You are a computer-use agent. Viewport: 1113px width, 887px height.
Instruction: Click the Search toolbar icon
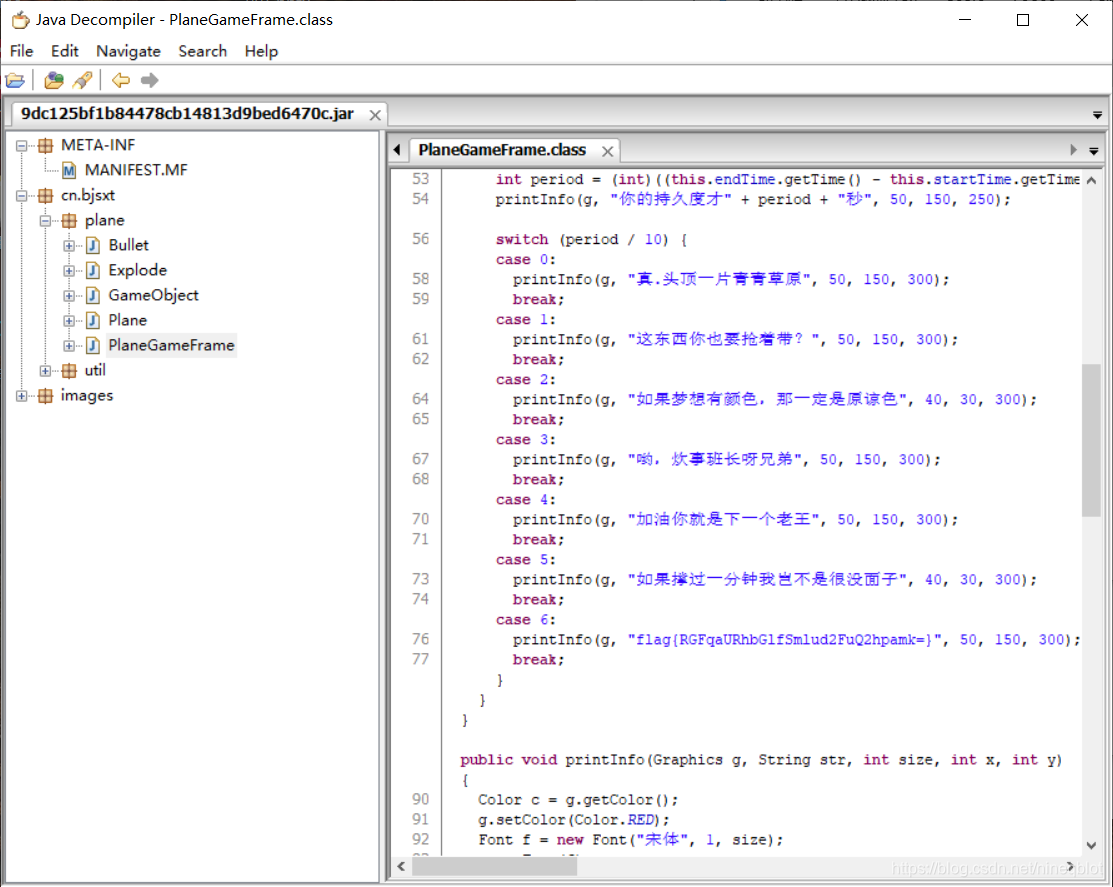point(82,80)
